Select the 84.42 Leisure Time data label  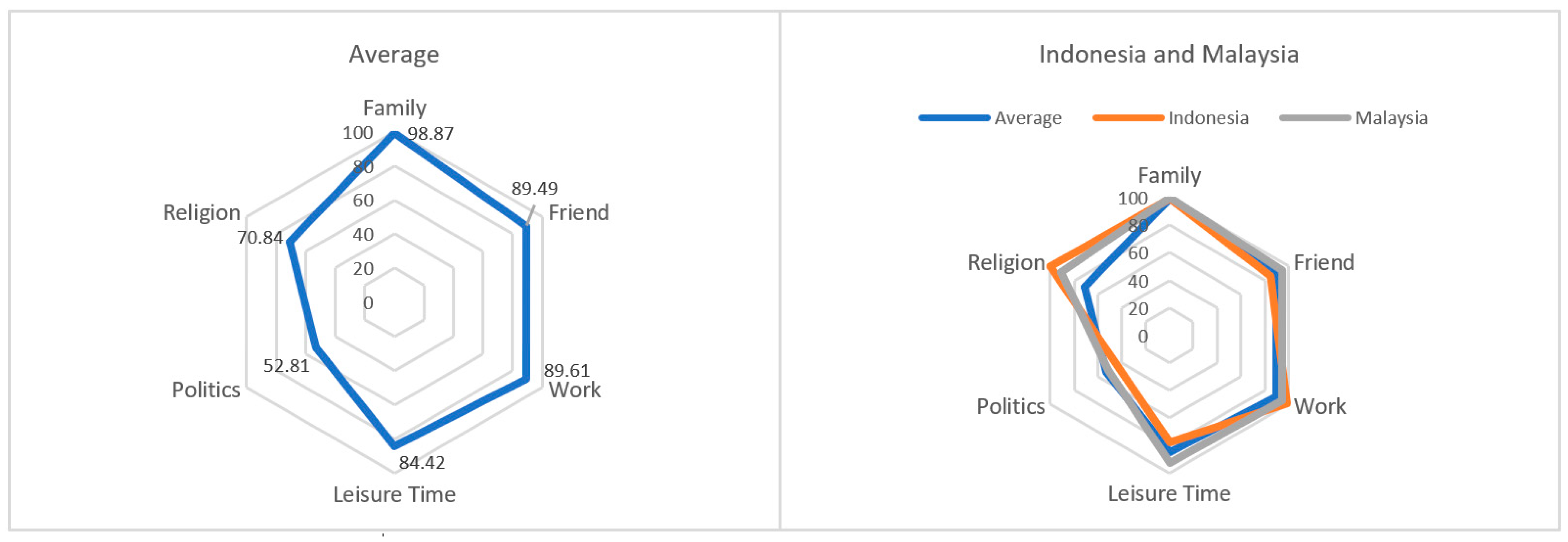pyautogui.click(x=422, y=463)
